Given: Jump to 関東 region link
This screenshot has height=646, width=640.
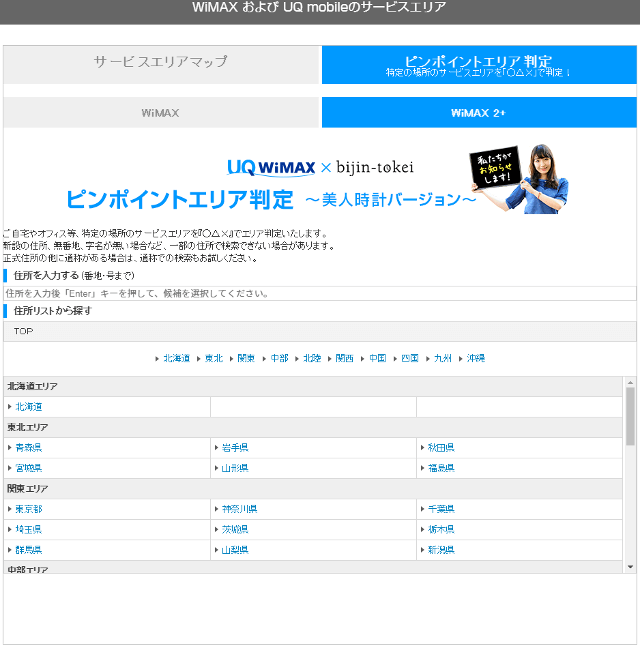Looking at the screenshot, I should [x=246, y=358].
